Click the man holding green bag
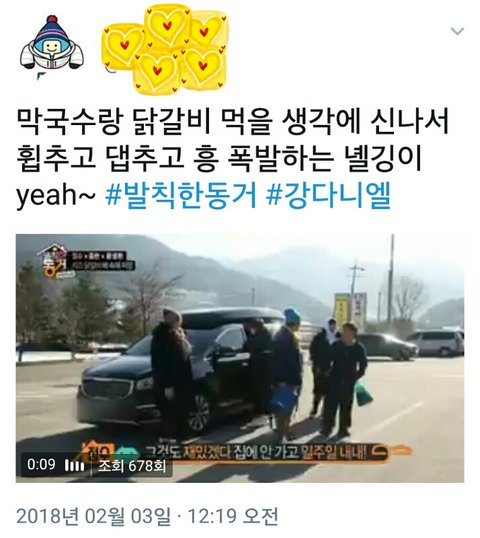This screenshot has height=538, width=480. [347, 379]
